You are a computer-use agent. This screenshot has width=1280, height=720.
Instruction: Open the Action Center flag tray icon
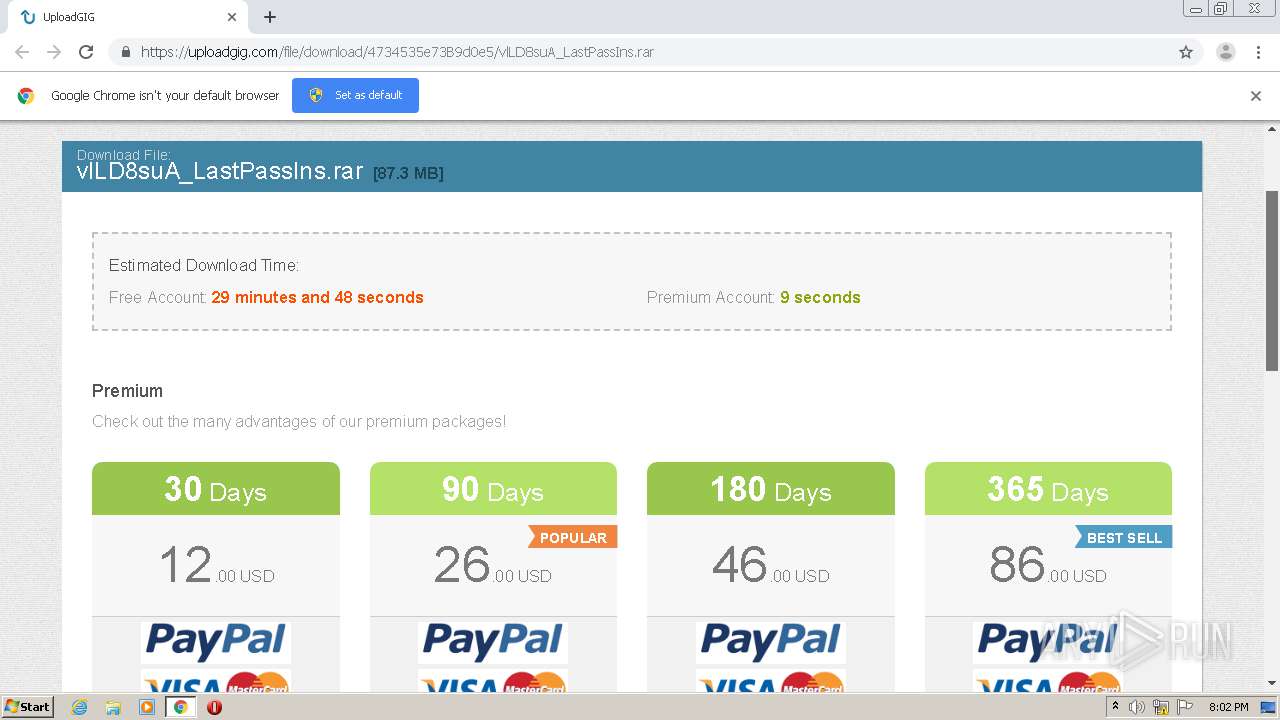point(1185,707)
